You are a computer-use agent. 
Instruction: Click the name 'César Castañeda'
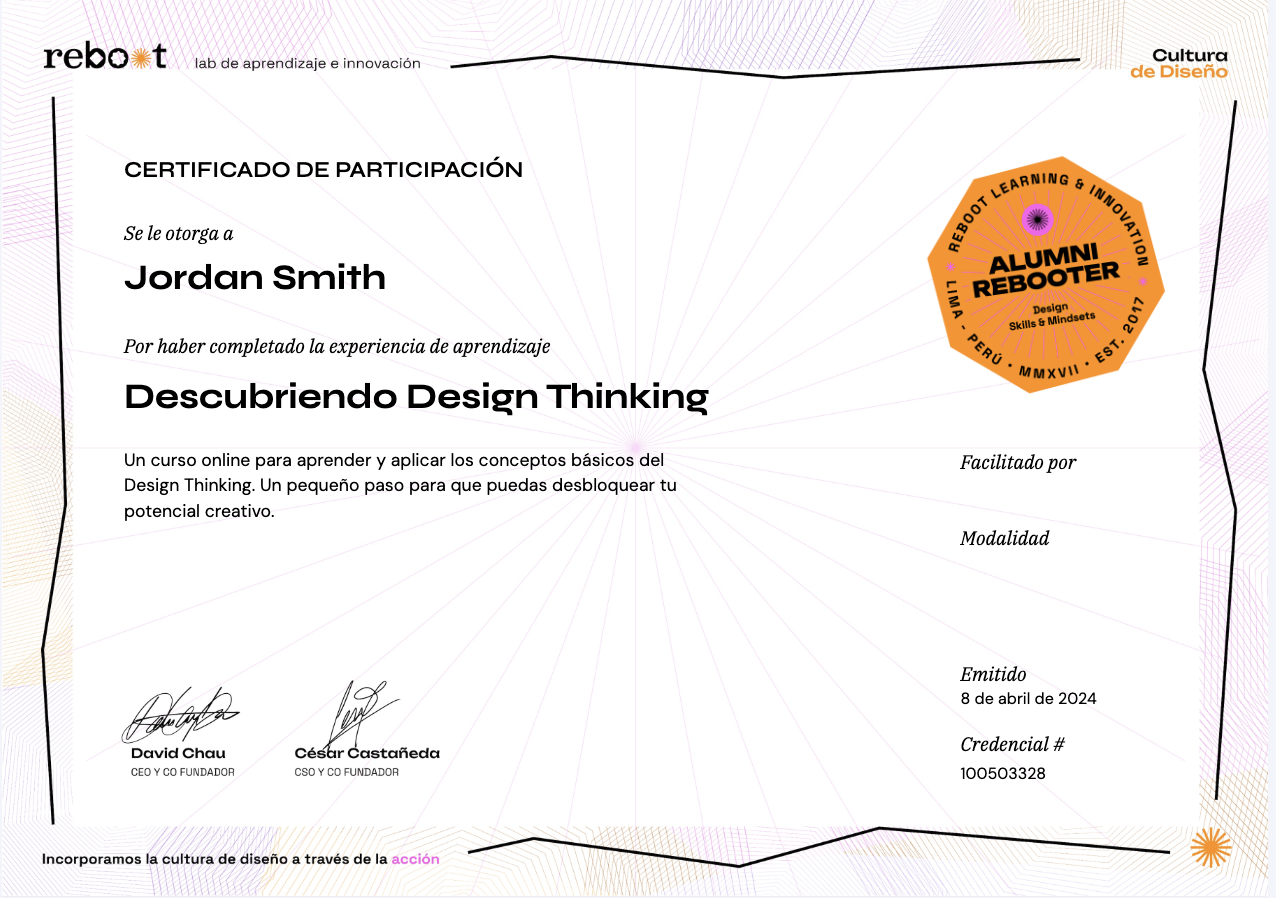point(367,753)
